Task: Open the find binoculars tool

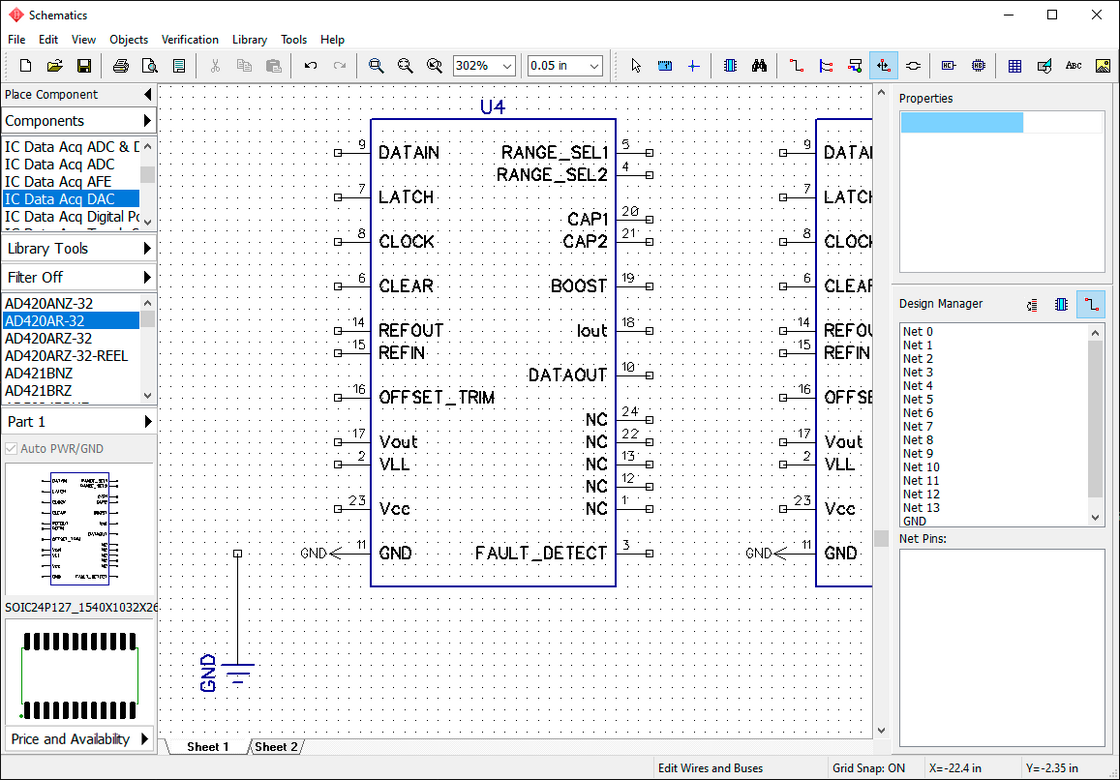Action: click(759, 66)
